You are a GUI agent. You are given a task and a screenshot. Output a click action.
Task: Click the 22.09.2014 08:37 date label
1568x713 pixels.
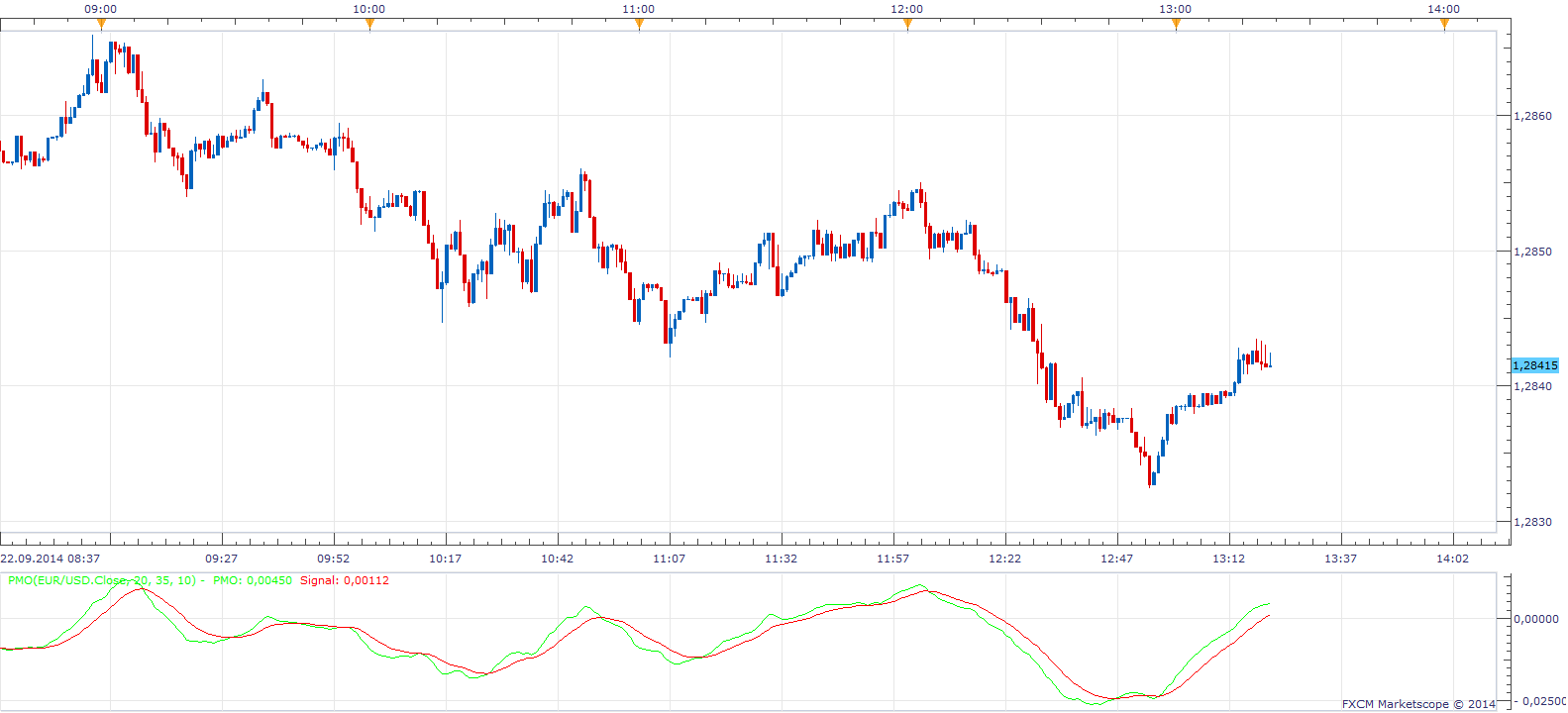point(51,559)
